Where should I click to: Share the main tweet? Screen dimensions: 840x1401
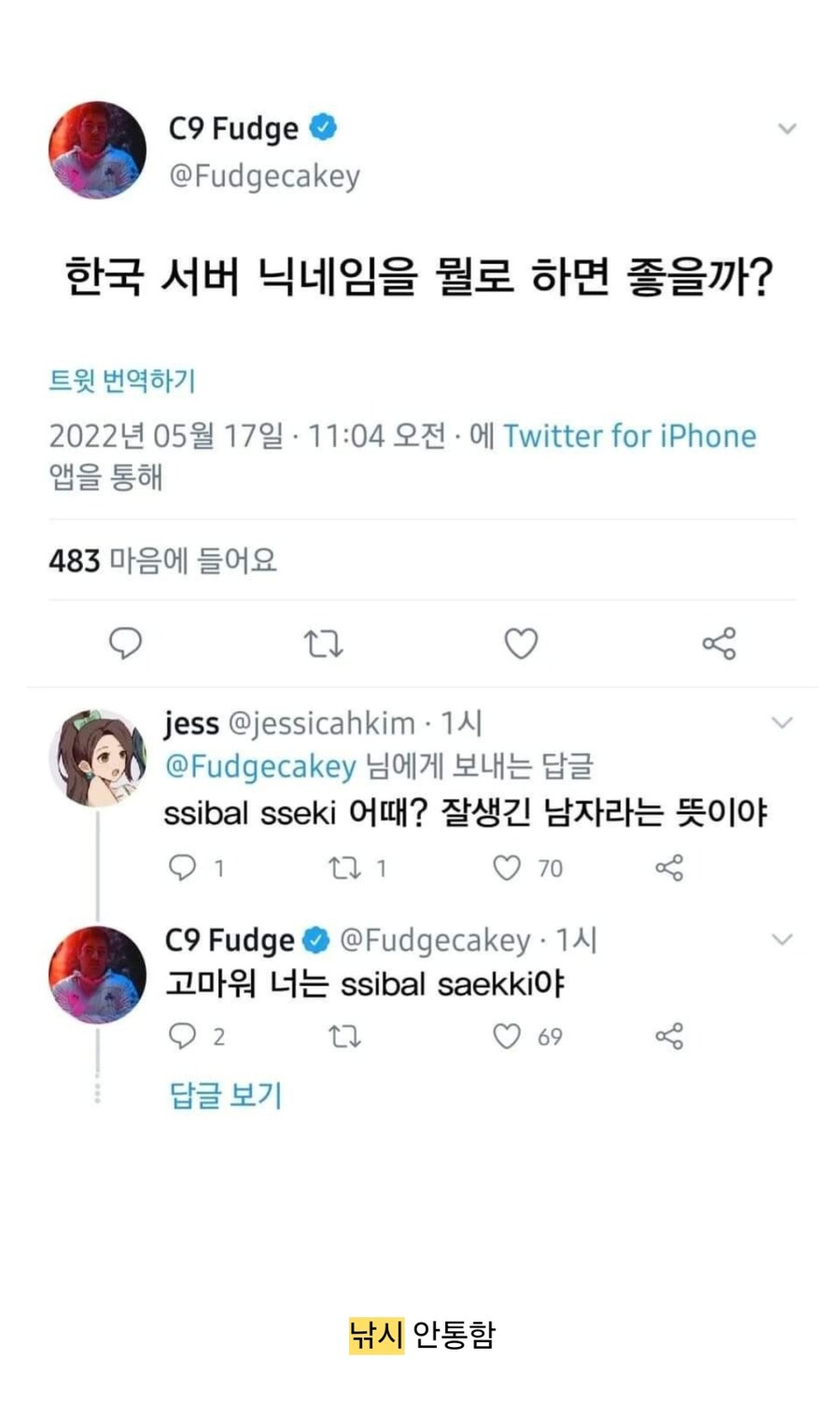tap(719, 643)
